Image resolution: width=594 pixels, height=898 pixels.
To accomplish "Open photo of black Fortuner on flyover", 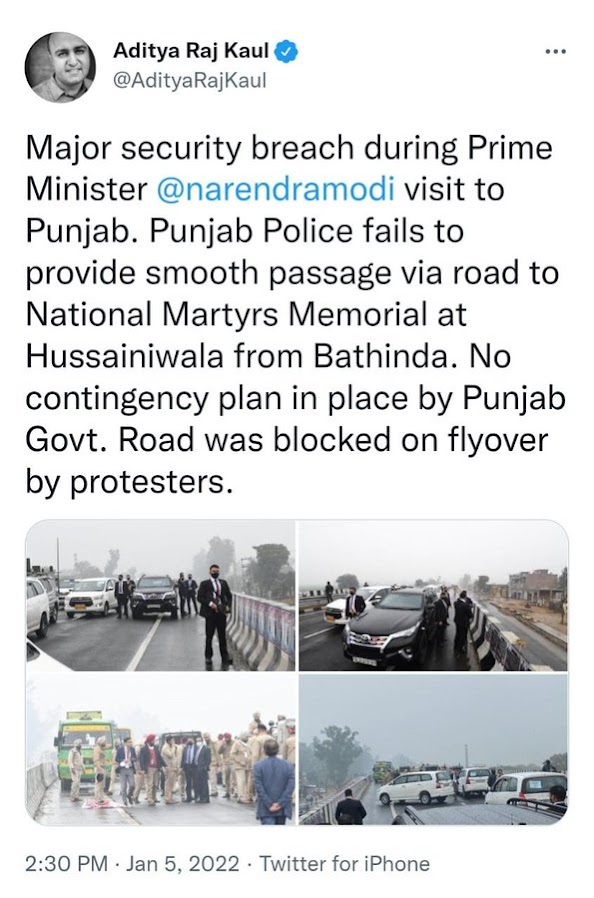I will pyautogui.click(x=434, y=595).
